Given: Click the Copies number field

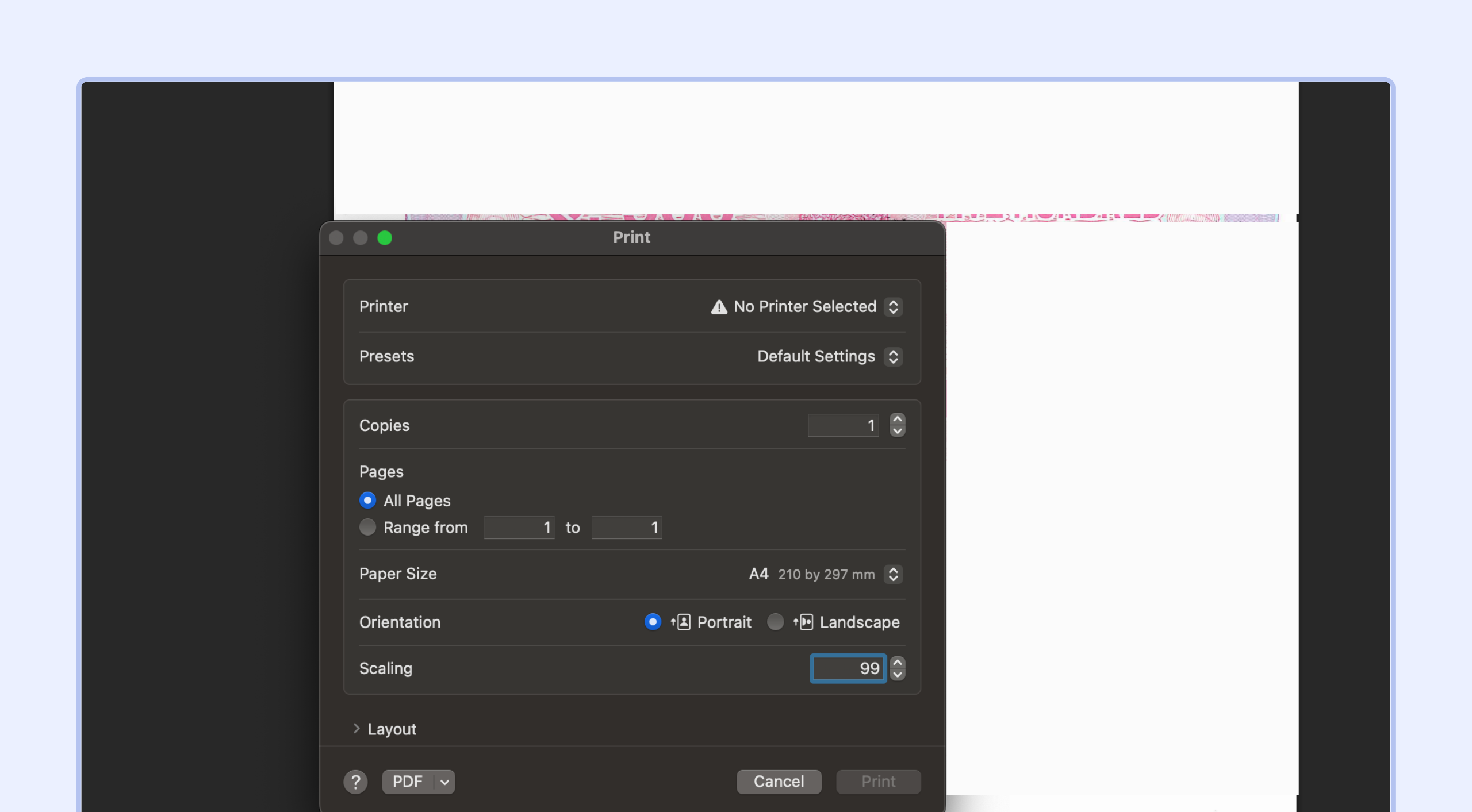Looking at the screenshot, I should (843, 426).
